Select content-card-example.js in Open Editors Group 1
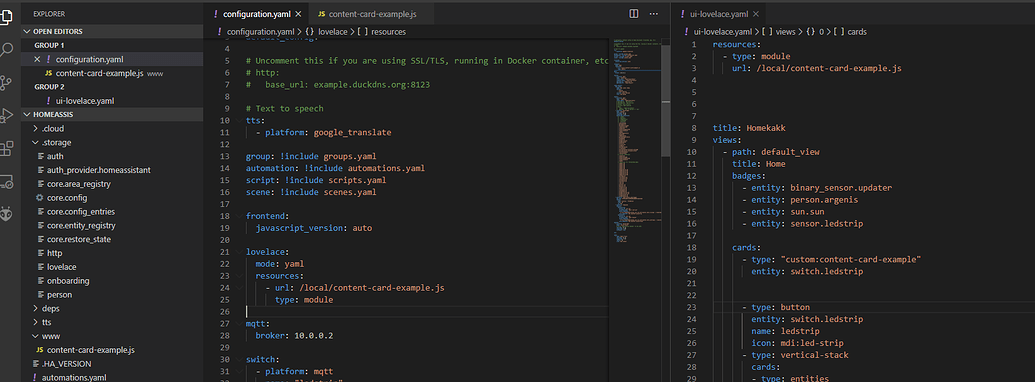1035x382 pixels. tap(112, 73)
